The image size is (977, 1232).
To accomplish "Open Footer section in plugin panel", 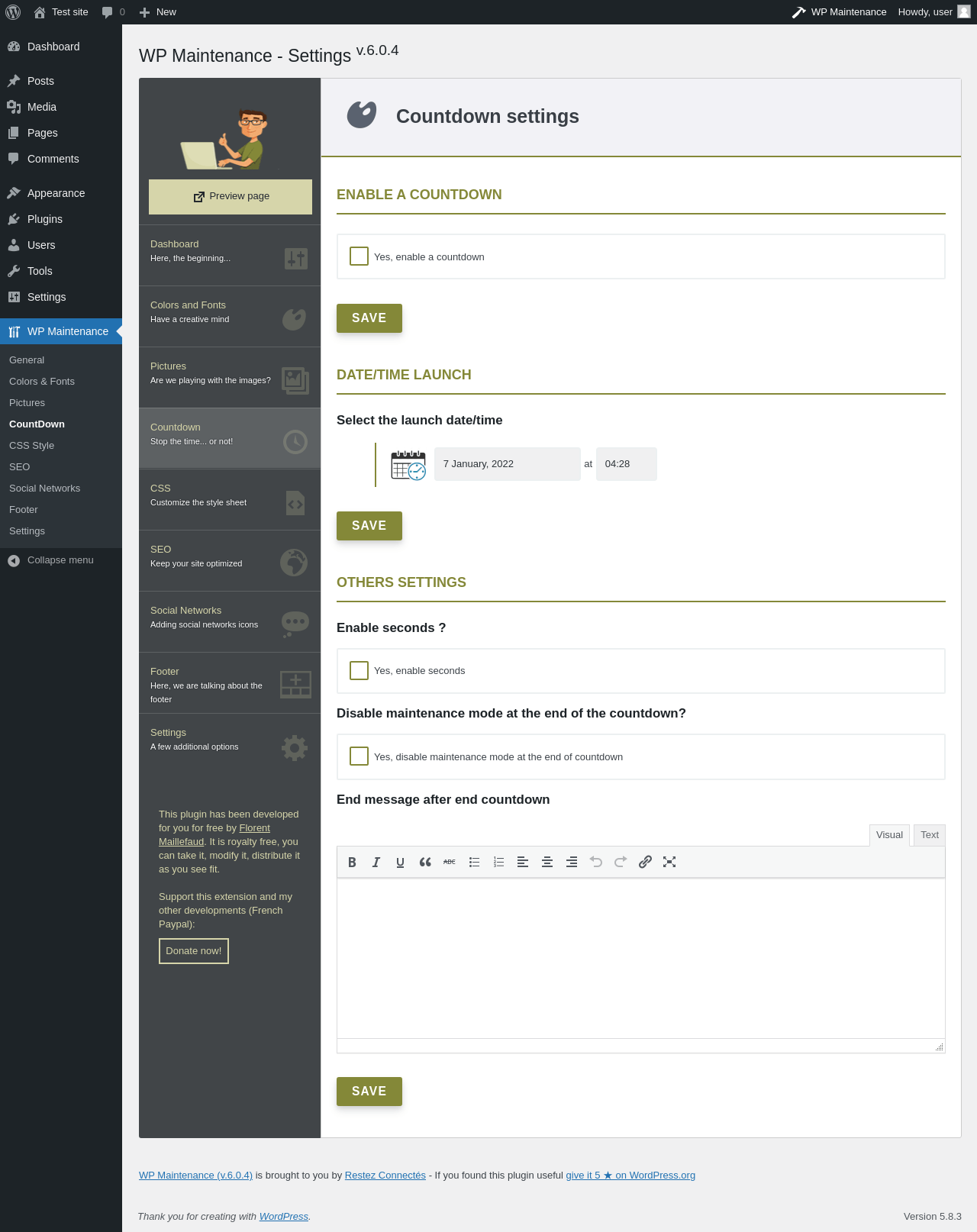I will click(230, 682).
